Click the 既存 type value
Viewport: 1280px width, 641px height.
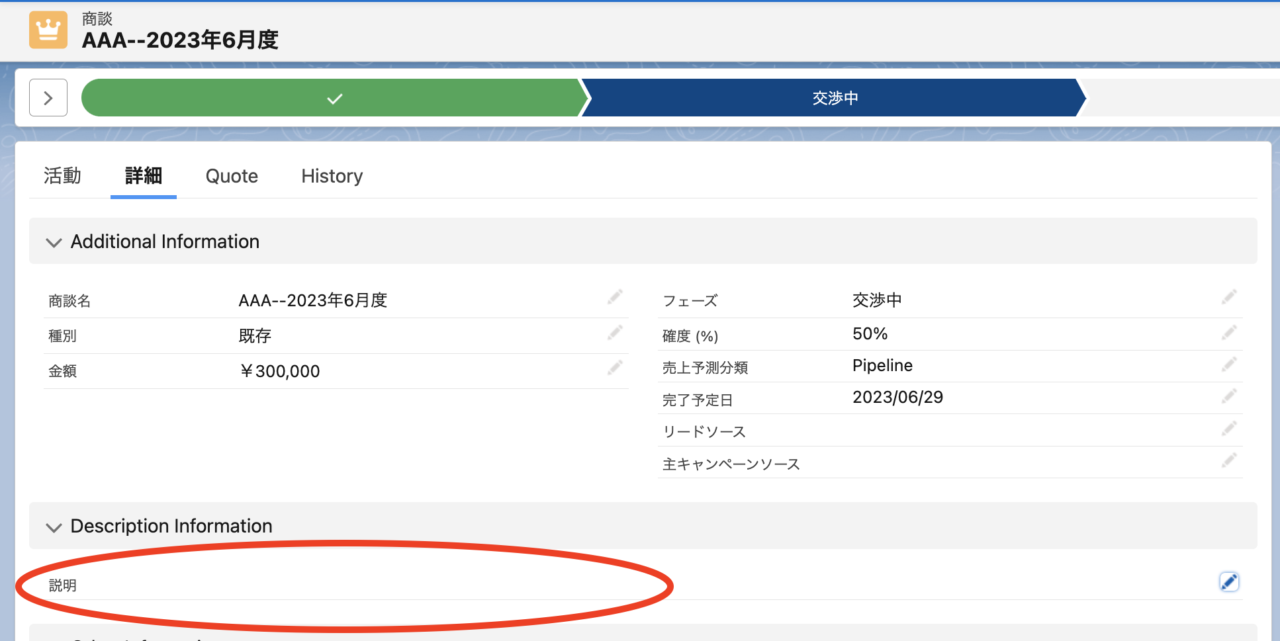tap(255, 335)
